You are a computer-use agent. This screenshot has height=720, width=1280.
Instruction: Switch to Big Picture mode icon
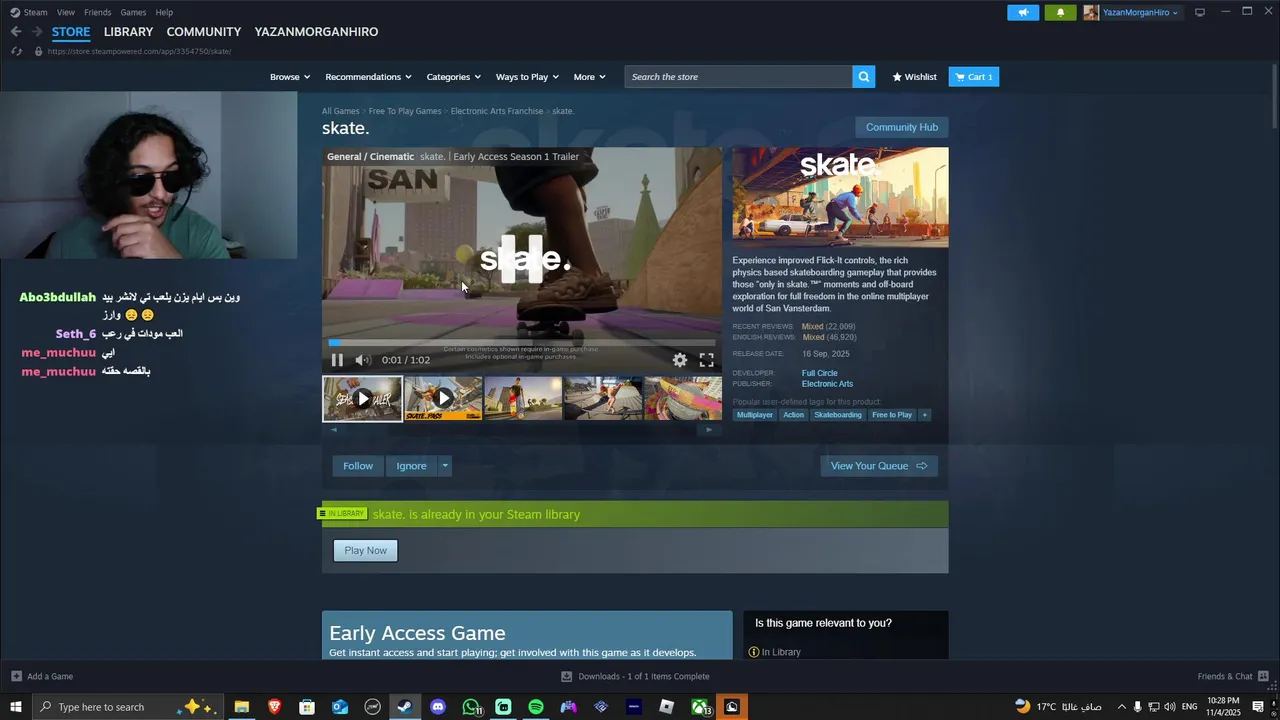pyautogui.click(x=1200, y=12)
